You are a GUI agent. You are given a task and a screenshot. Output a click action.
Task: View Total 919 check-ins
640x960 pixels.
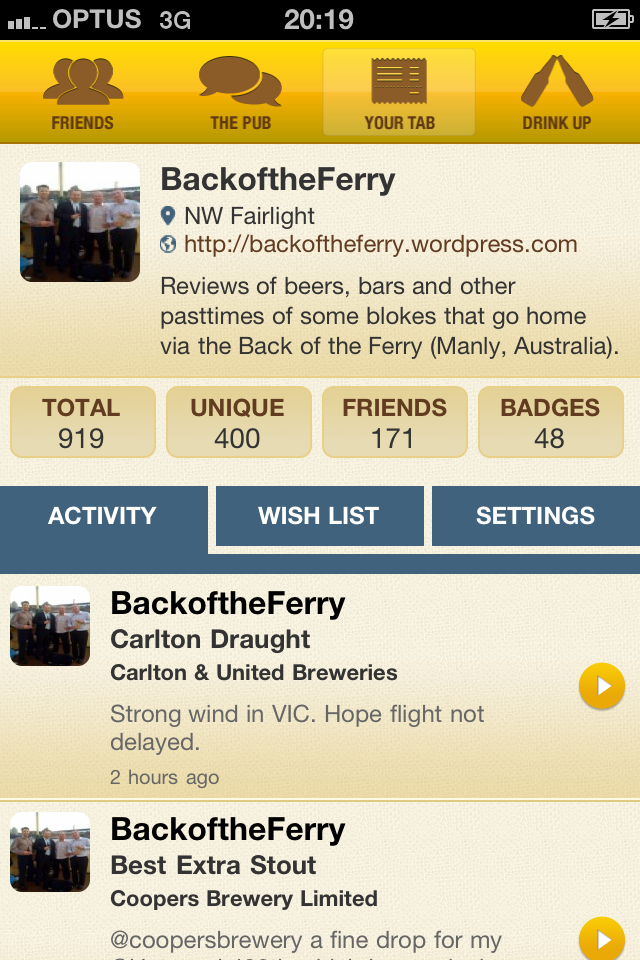tap(82, 422)
